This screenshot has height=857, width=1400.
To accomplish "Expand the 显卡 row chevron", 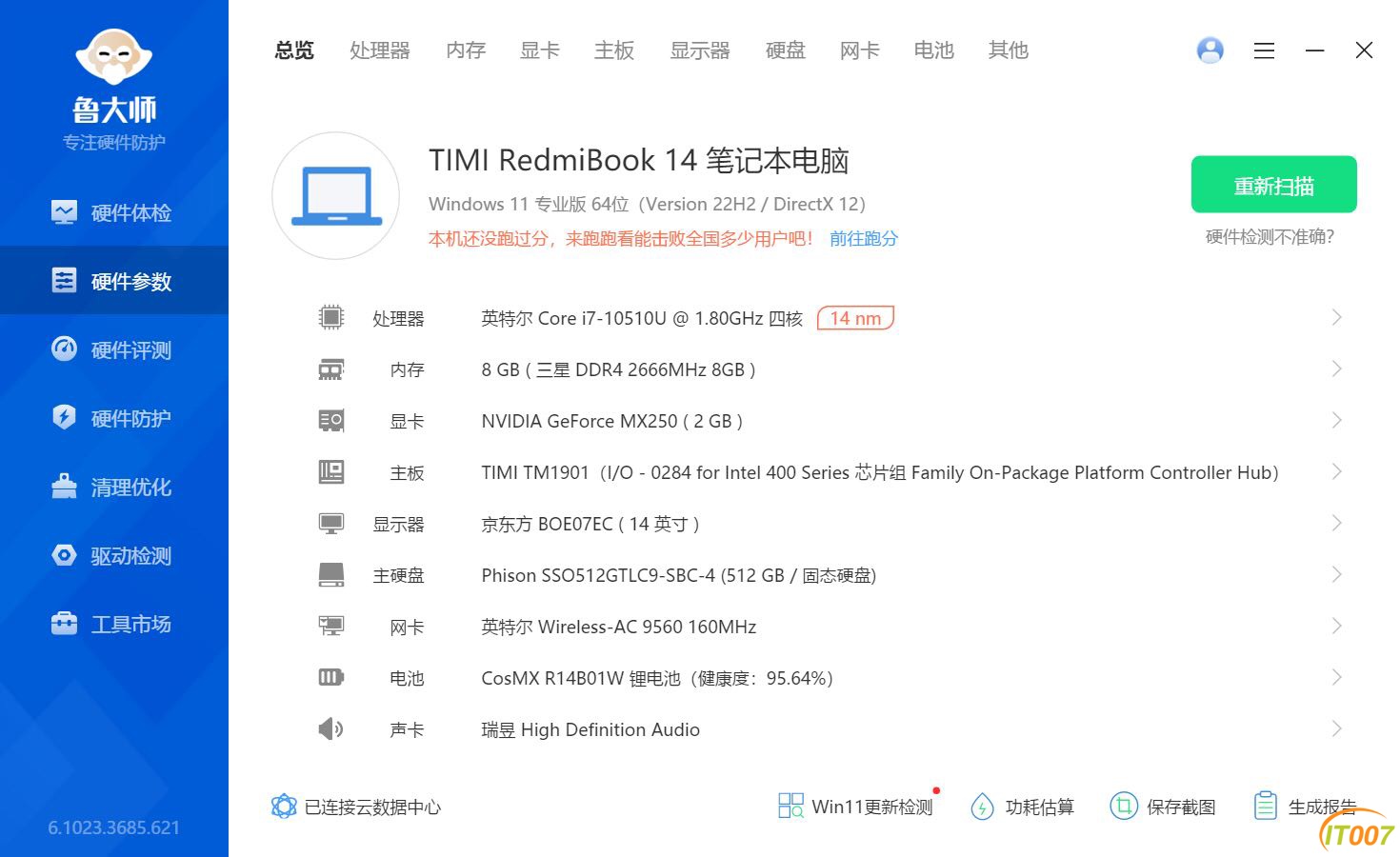I will (1336, 420).
